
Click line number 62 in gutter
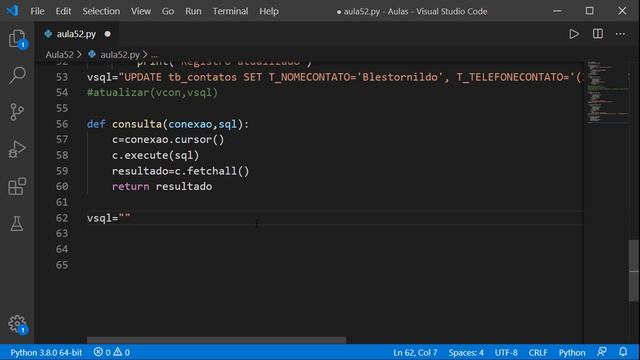pos(62,218)
